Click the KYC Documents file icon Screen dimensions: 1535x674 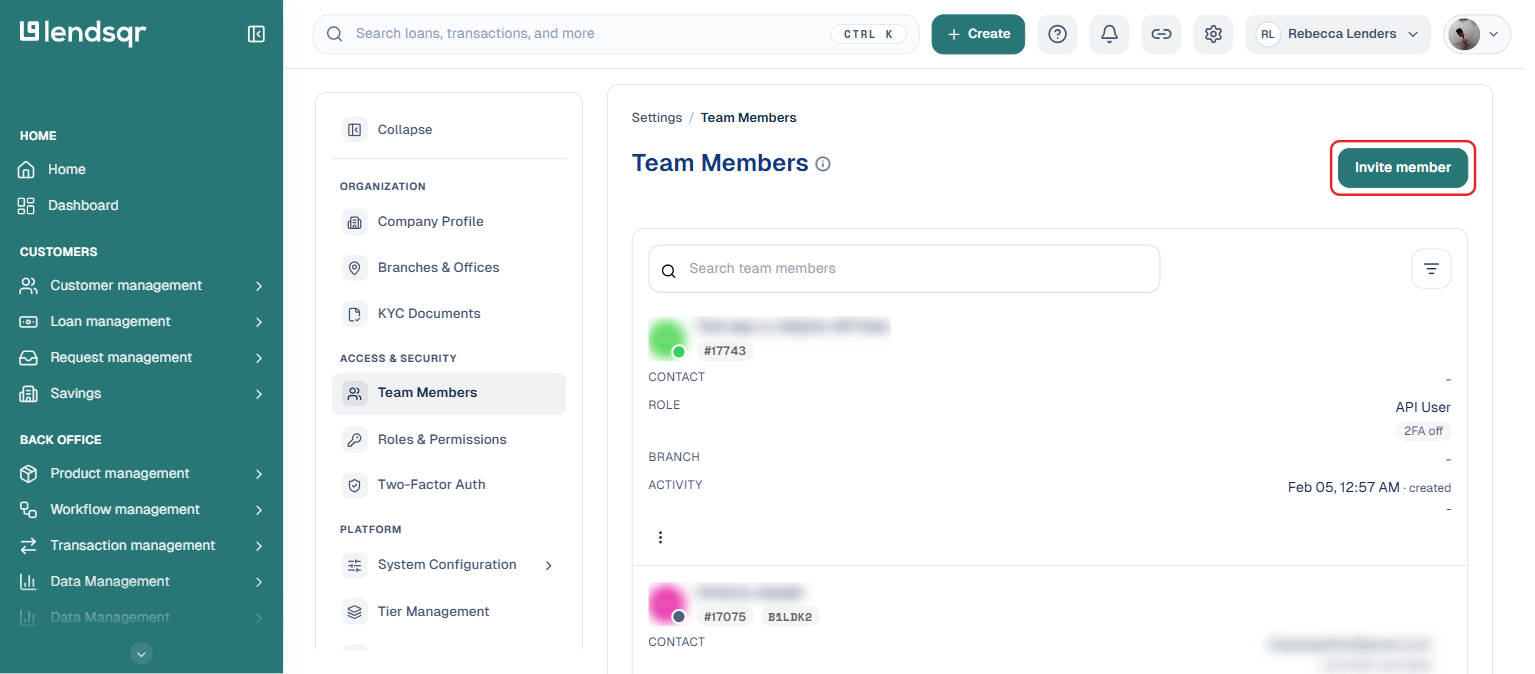[354, 314]
